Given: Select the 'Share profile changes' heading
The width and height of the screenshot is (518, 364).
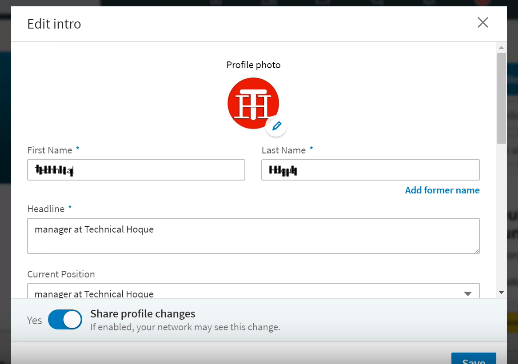Looking at the screenshot, I should point(143,314).
